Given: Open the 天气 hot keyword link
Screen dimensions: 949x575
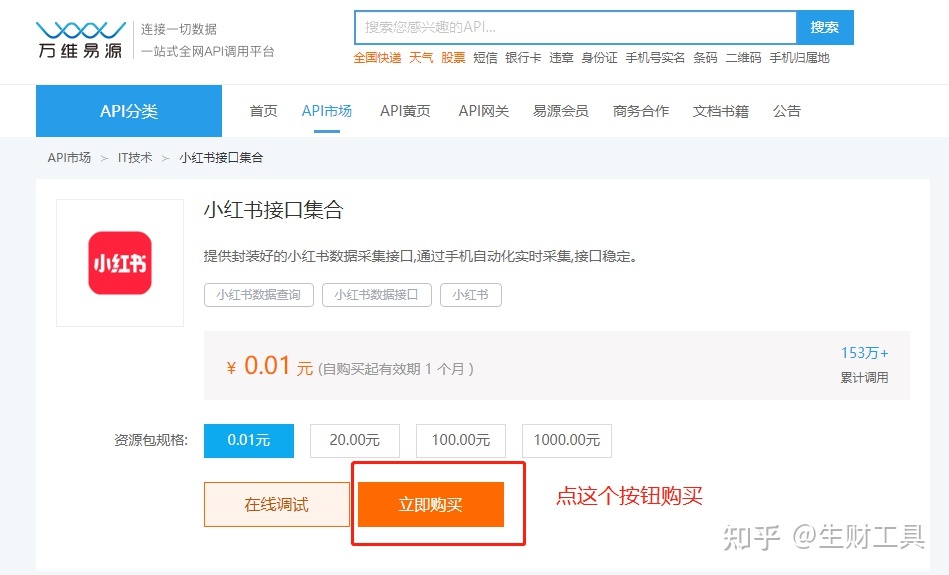Looking at the screenshot, I should (421, 58).
